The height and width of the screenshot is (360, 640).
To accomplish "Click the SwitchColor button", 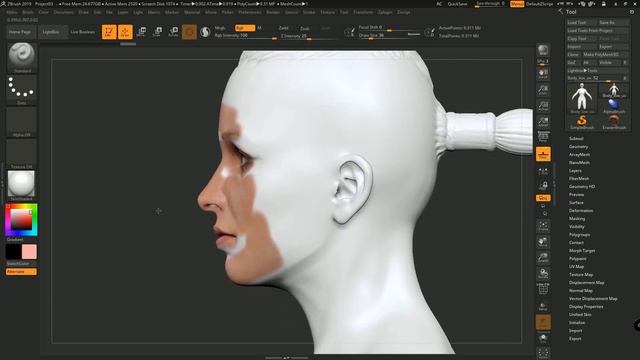I will pos(18,264).
